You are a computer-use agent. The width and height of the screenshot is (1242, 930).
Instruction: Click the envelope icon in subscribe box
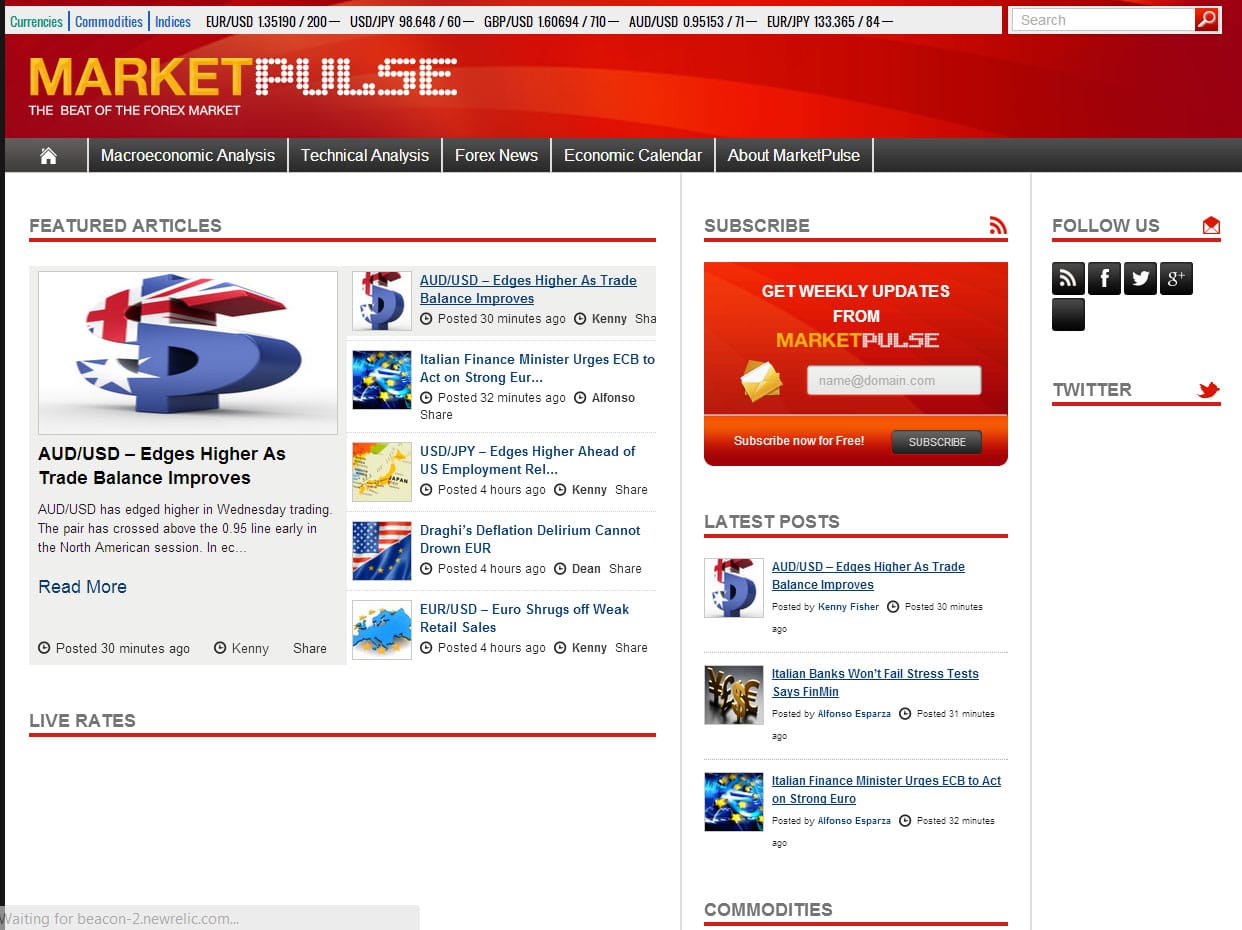tap(761, 380)
